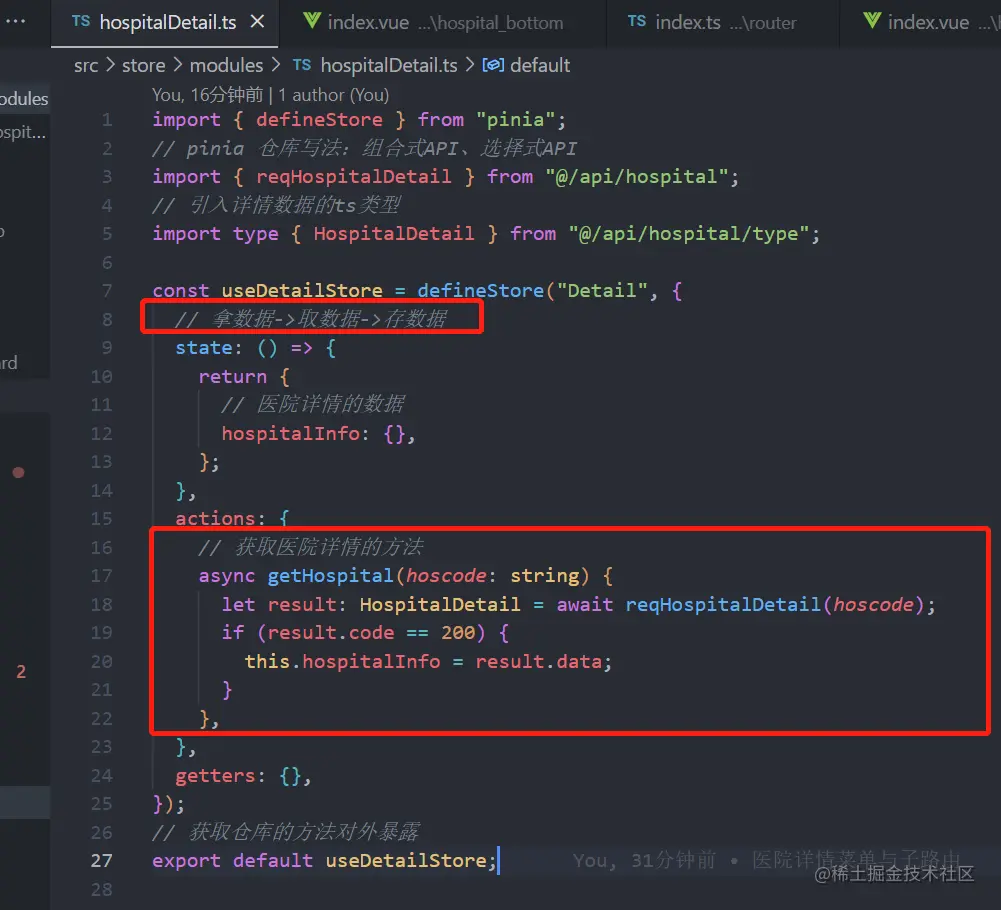Click HospitalDetail type on line 18
Screen dimensions: 1001x910
tap(440, 604)
